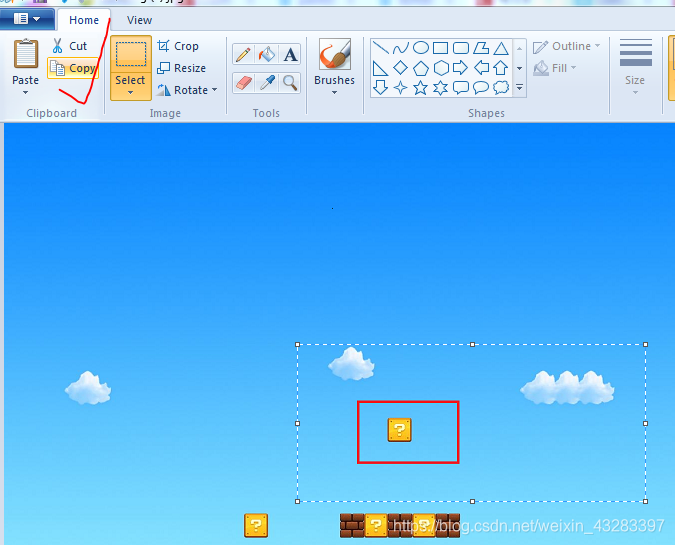
Task: Choose the Rectangle shape
Action: click(x=440, y=47)
